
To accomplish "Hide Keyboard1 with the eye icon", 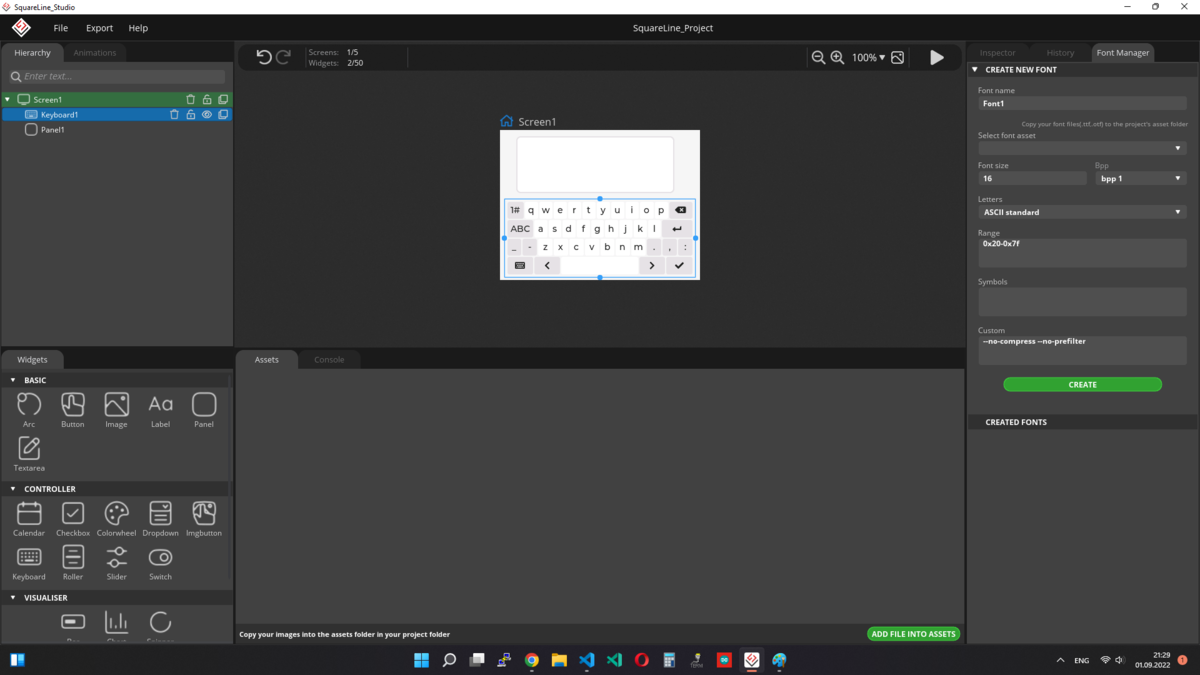I will pyautogui.click(x=207, y=115).
